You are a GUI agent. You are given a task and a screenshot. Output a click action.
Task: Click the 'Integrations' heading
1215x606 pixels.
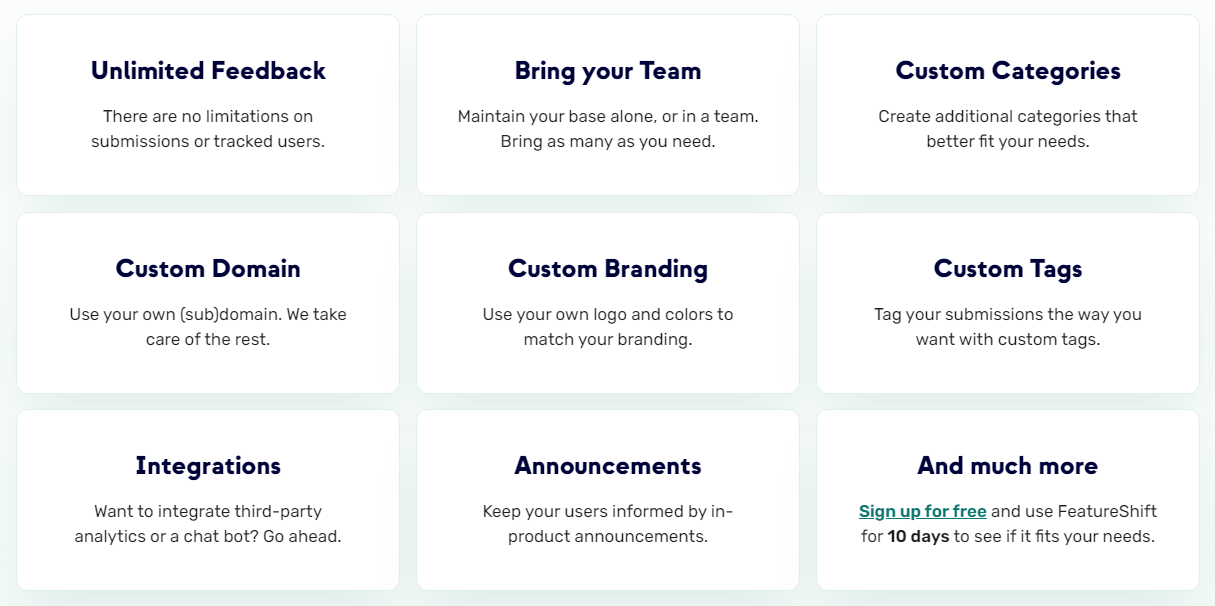(208, 466)
